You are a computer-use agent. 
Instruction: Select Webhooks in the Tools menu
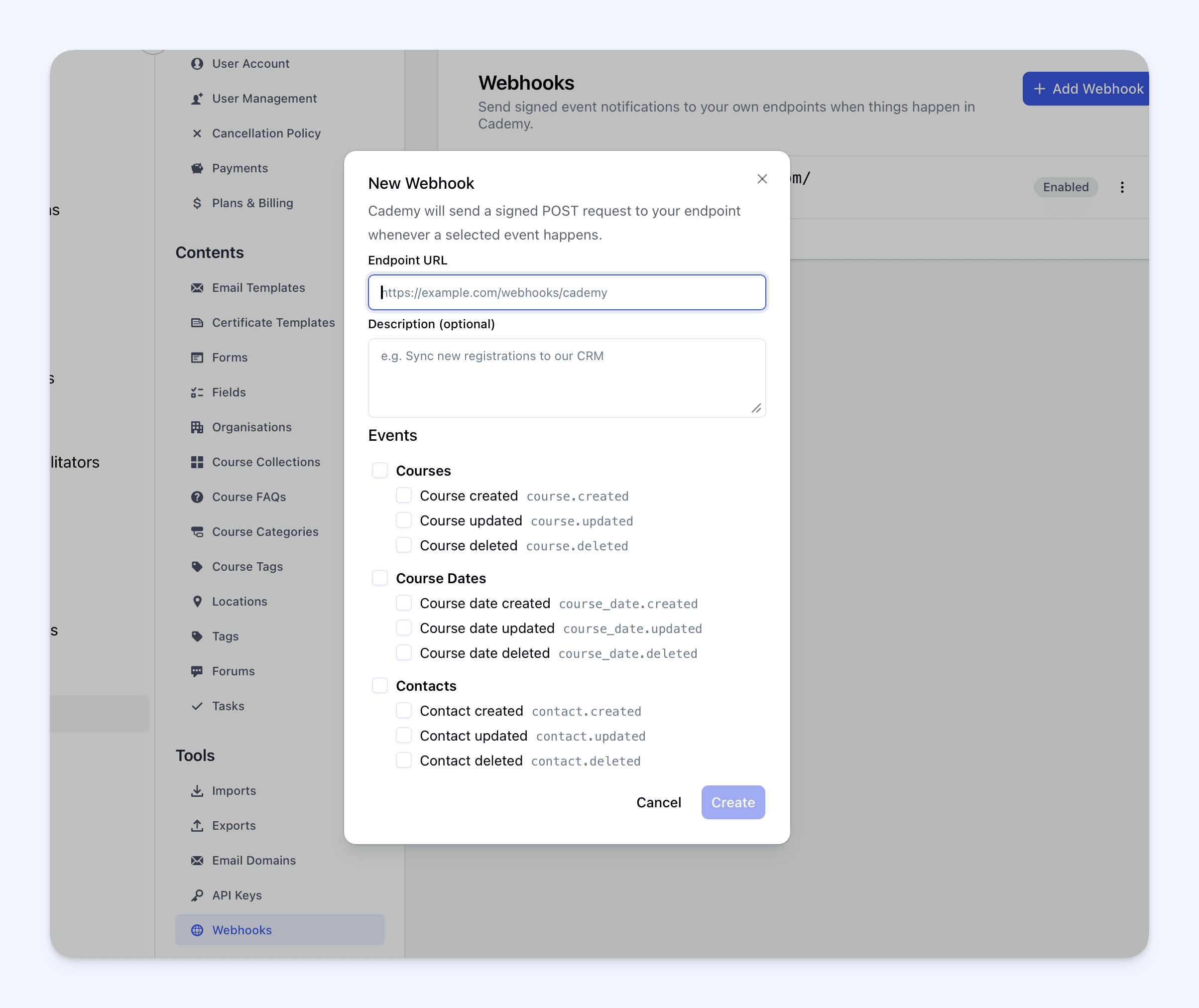coord(280,930)
